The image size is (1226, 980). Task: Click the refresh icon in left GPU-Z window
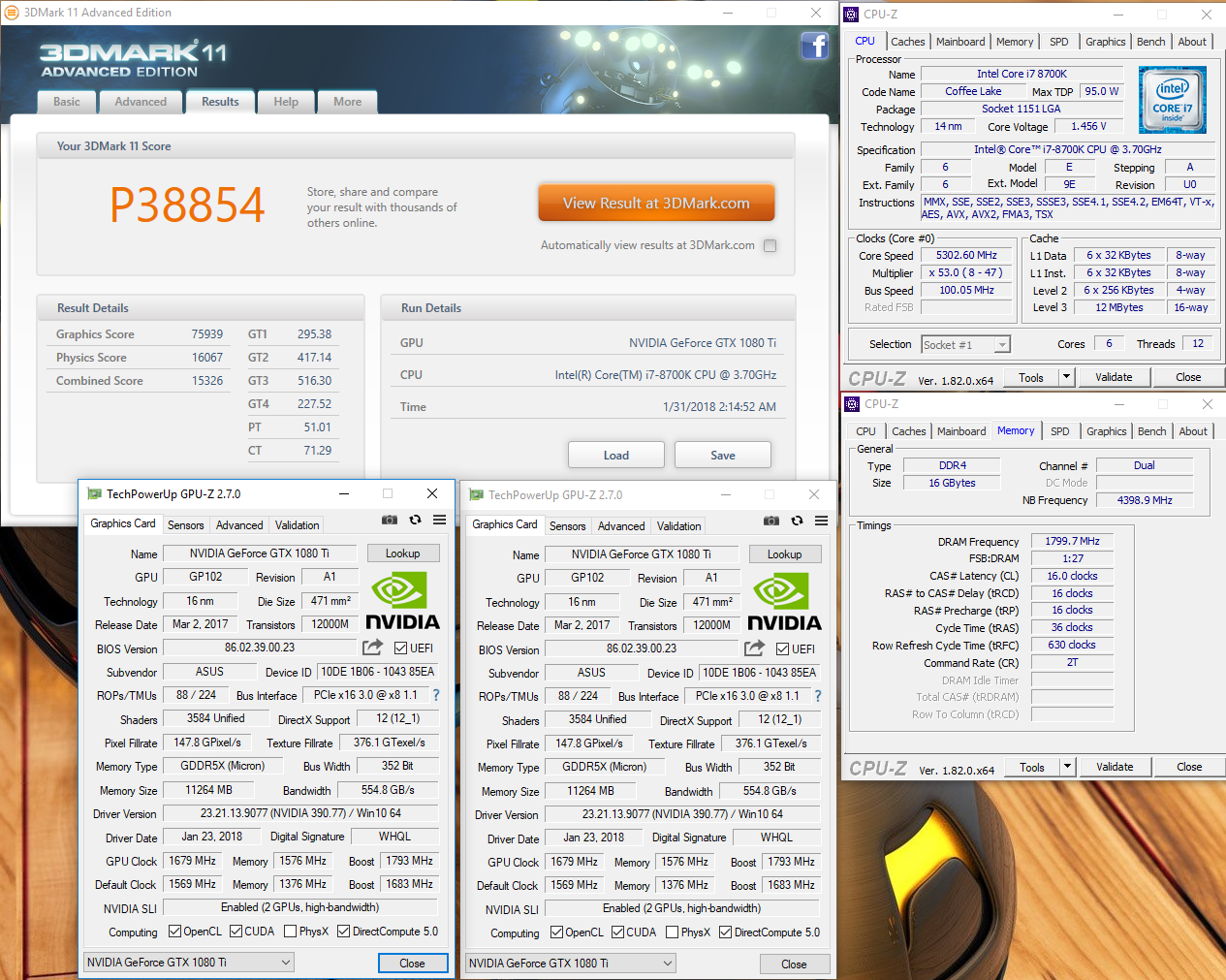(415, 521)
